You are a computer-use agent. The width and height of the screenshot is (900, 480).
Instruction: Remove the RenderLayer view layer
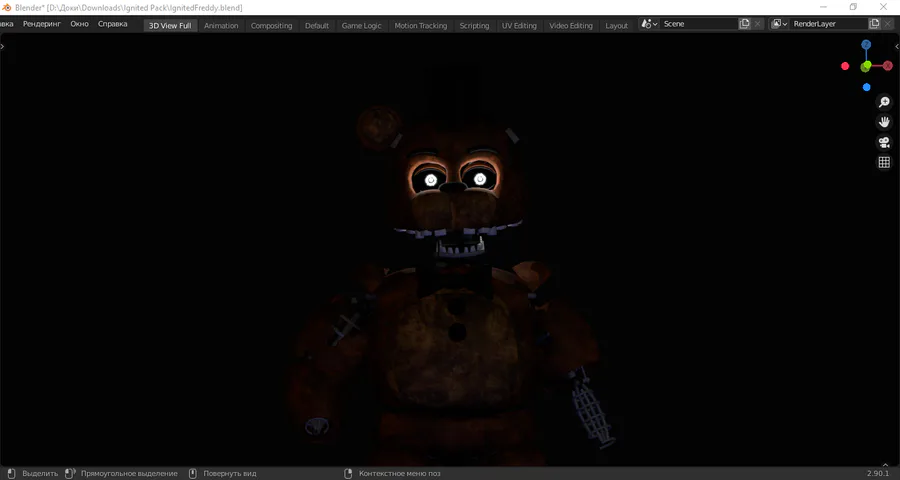[887, 24]
